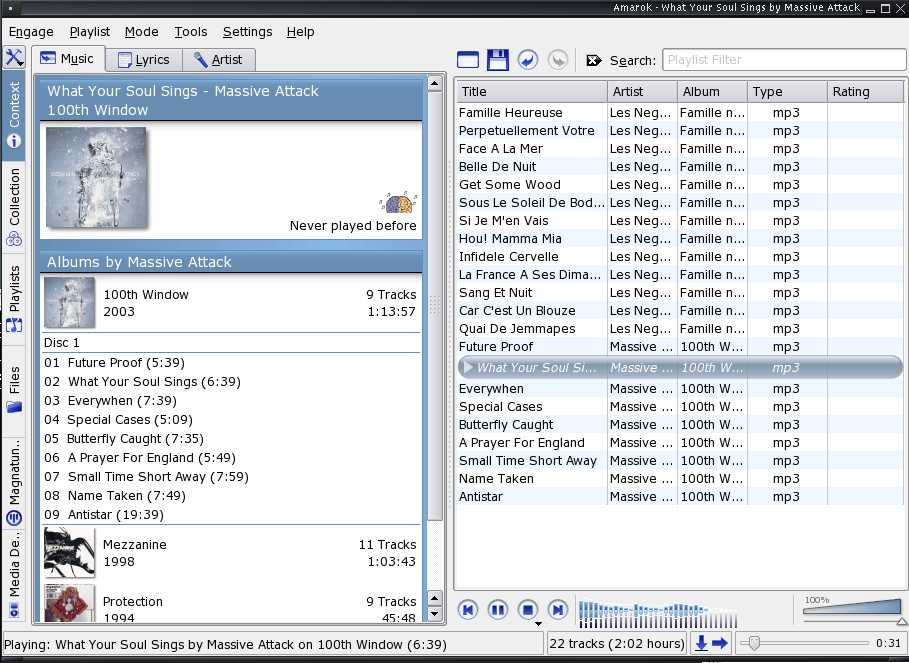909x663 pixels.
Task: Open the Files sidebar panel
Action: 14,389
